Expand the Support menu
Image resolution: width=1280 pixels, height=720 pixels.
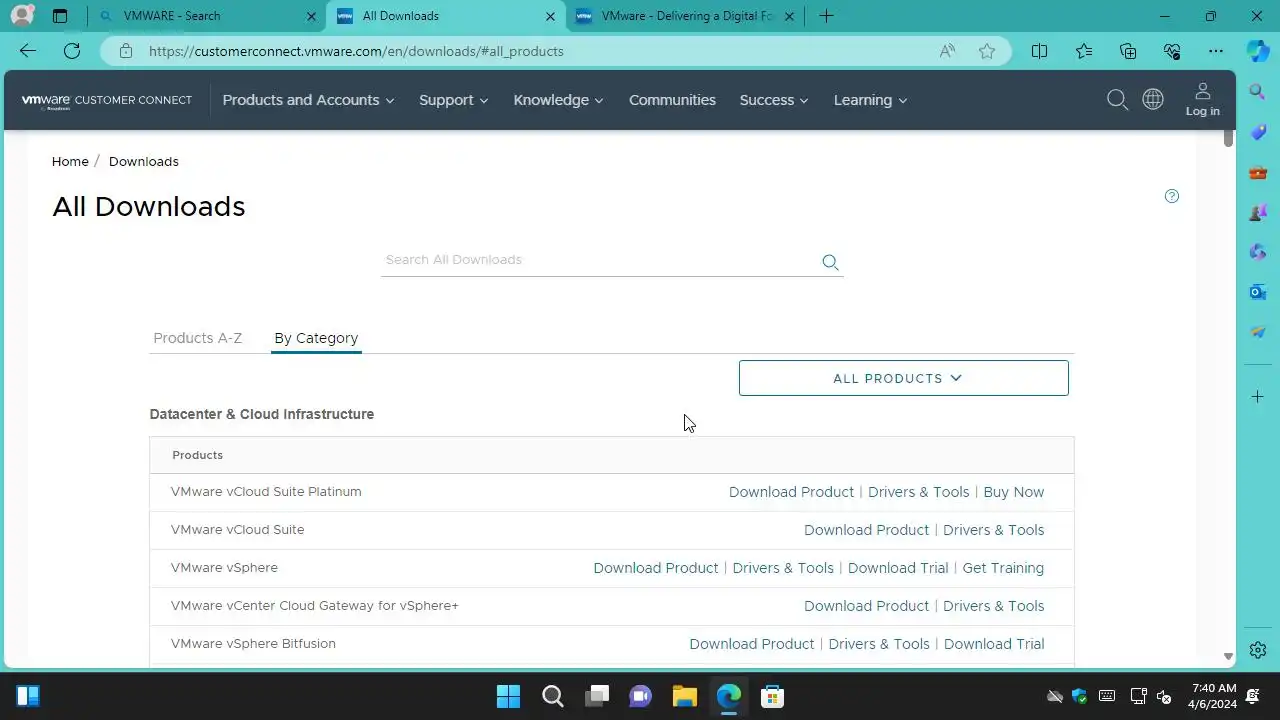pyautogui.click(x=454, y=100)
